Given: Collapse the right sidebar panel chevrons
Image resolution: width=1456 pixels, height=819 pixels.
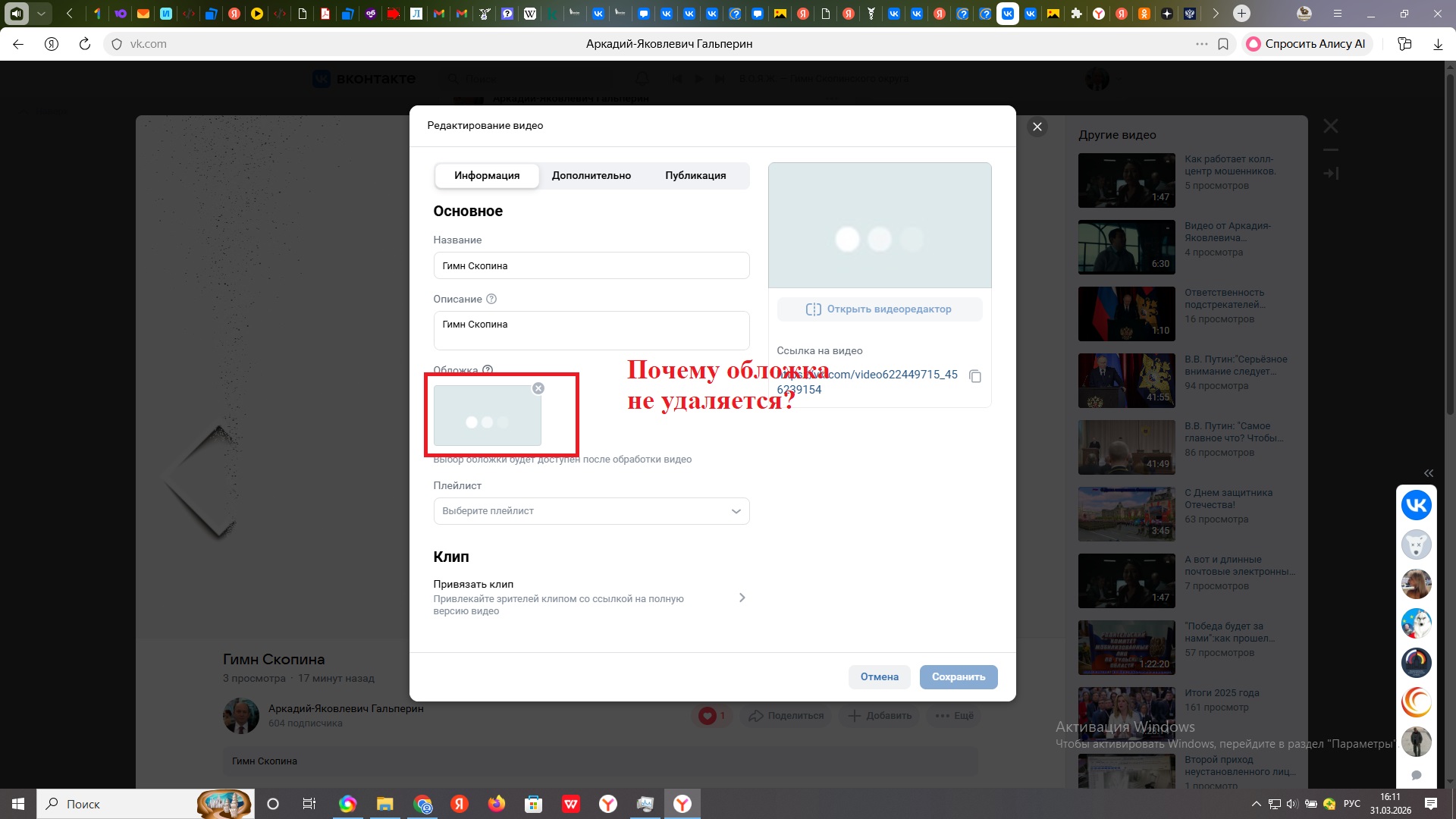Looking at the screenshot, I should coord(1429,473).
